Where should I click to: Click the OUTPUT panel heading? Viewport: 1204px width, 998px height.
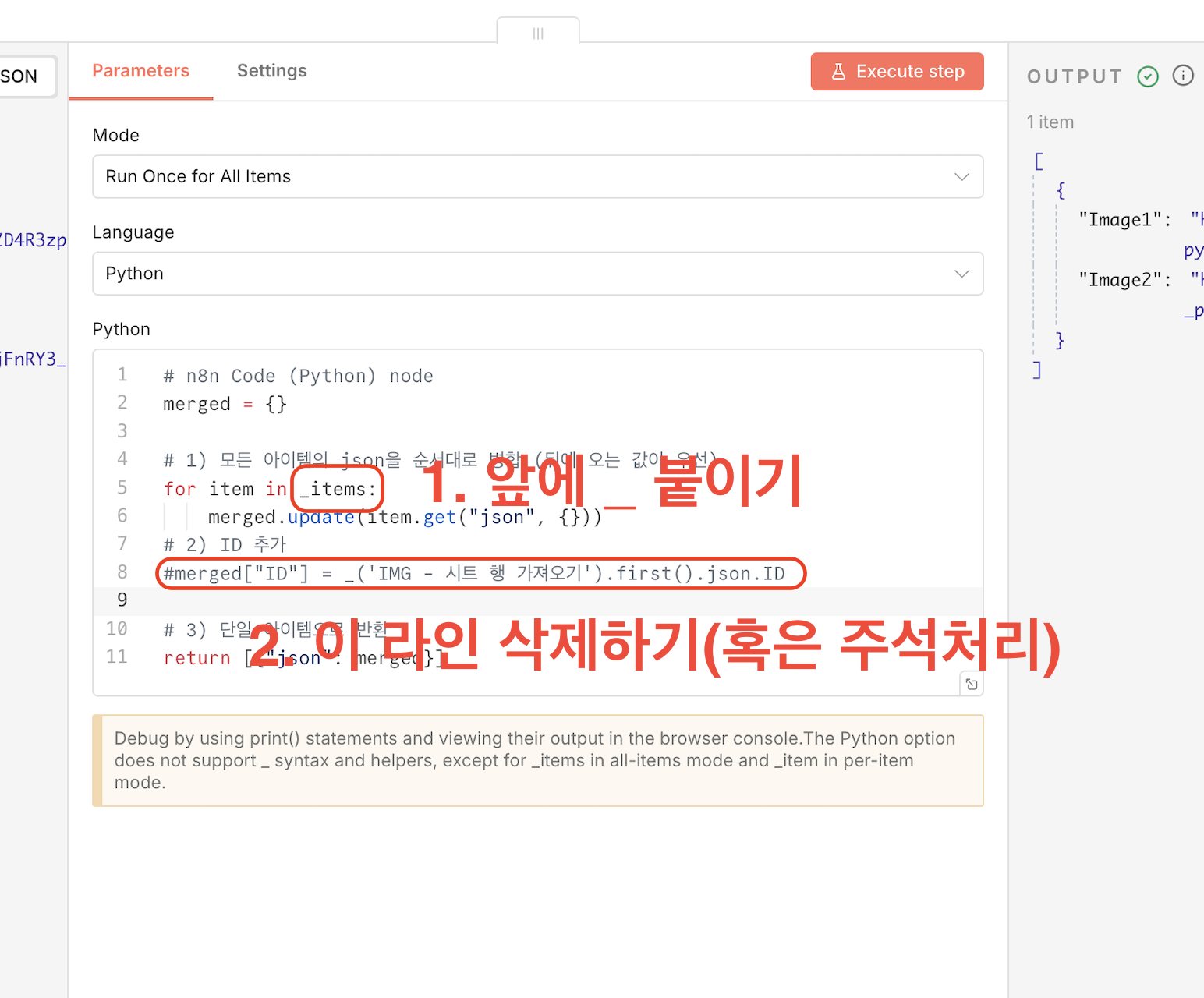[x=1075, y=76]
